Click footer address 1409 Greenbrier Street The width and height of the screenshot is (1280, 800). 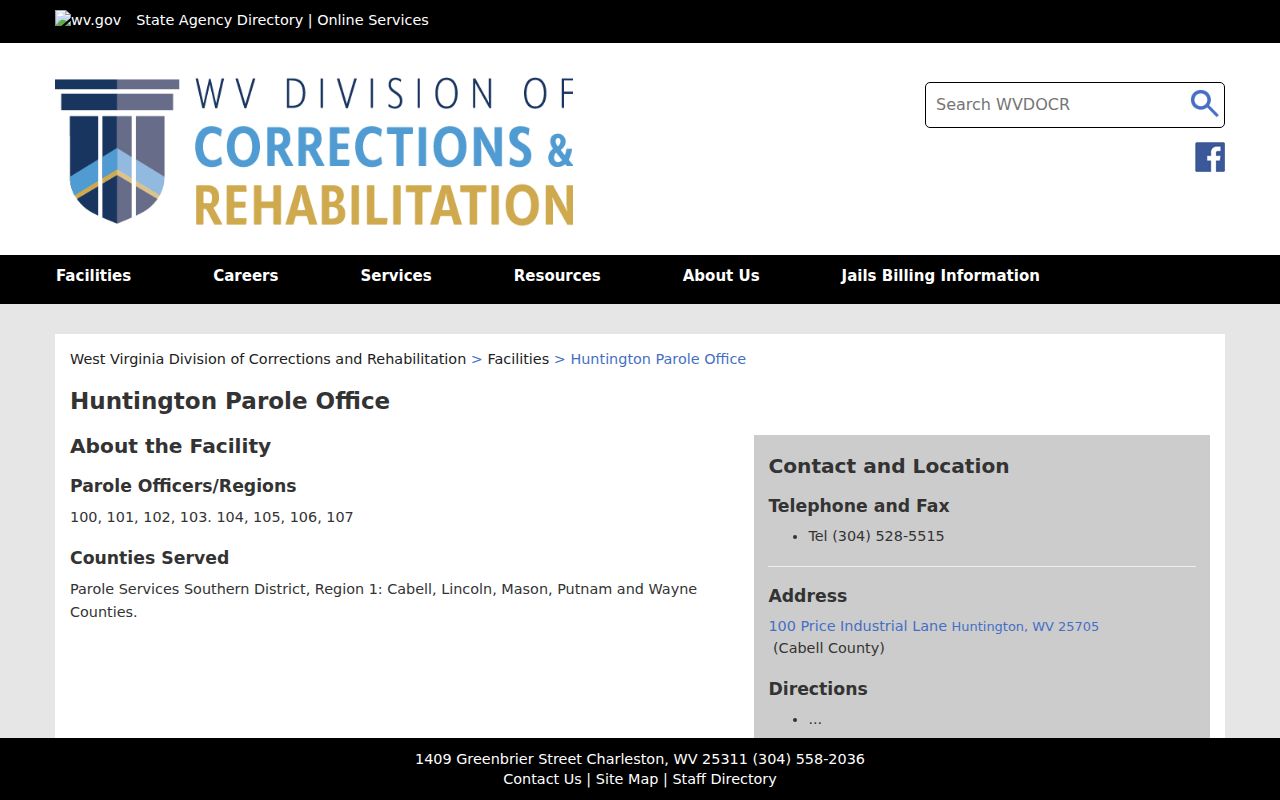coord(640,759)
